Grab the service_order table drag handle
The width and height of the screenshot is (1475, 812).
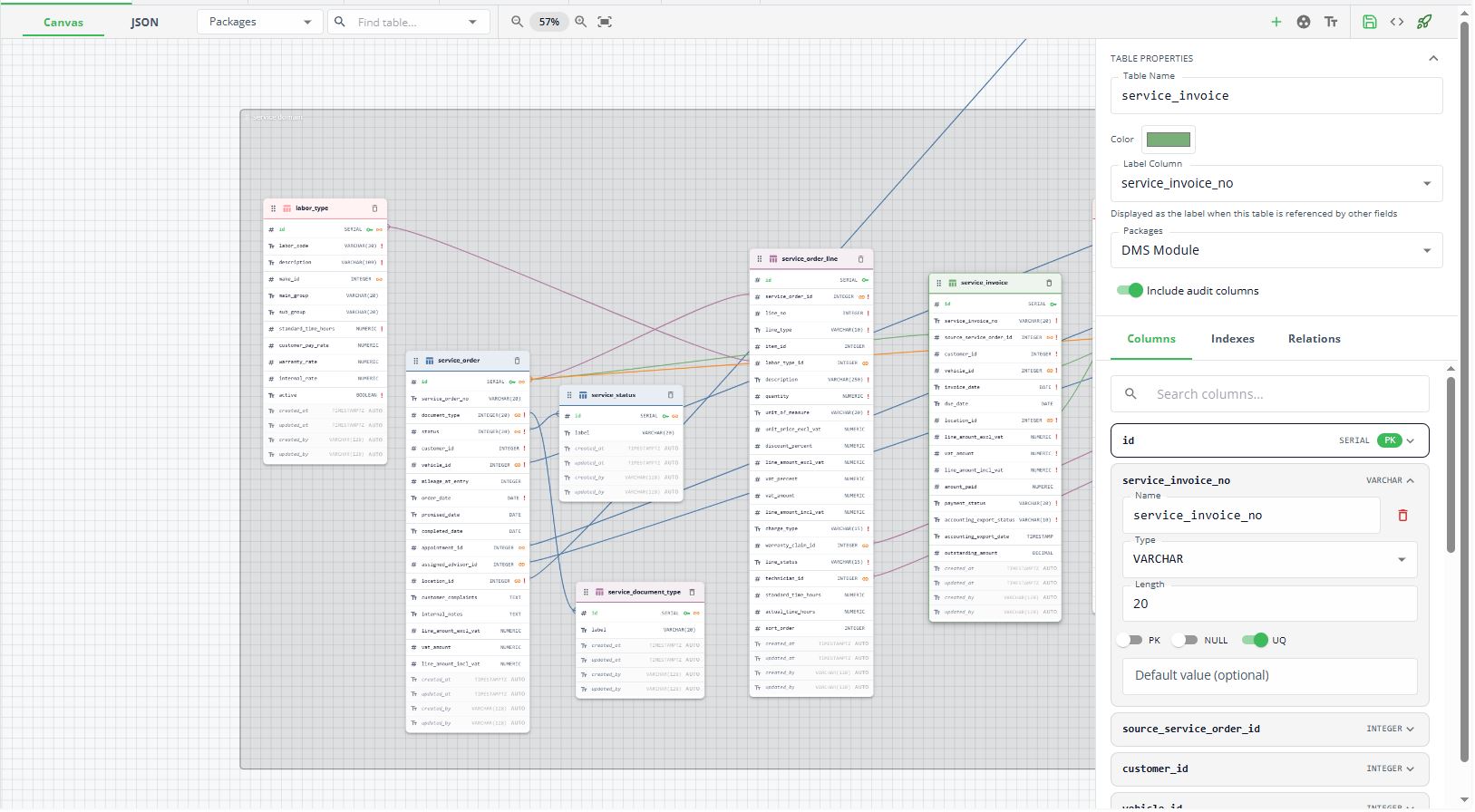pos(416,361)
